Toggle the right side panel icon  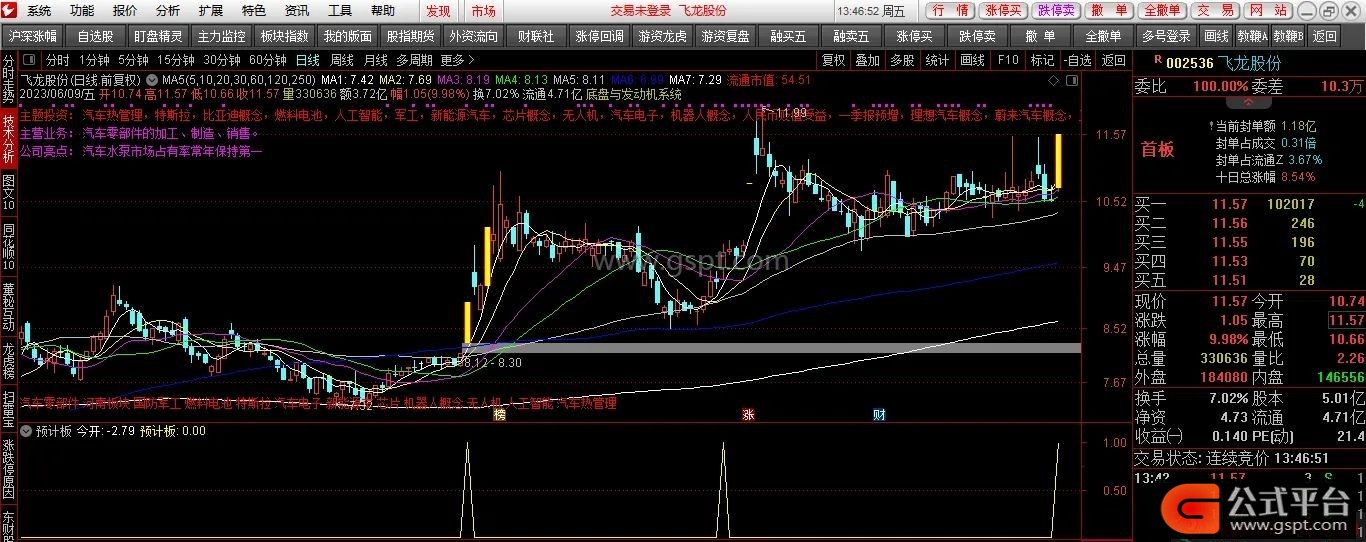[x=1073, y=79]
